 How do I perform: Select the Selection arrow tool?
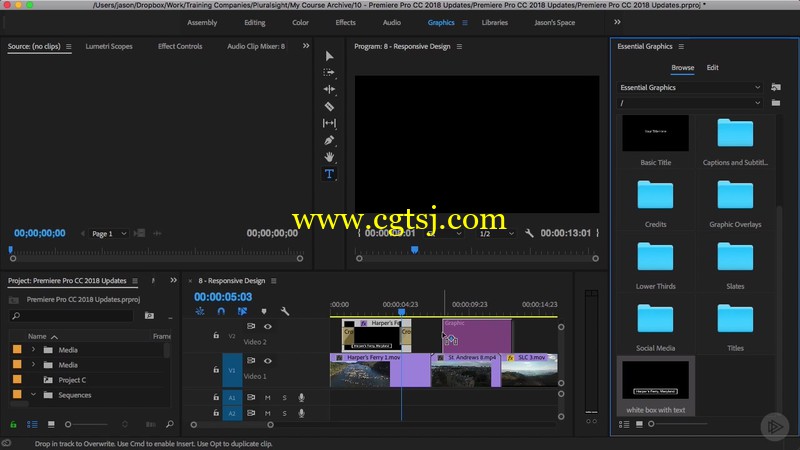[x=329, y=56]
